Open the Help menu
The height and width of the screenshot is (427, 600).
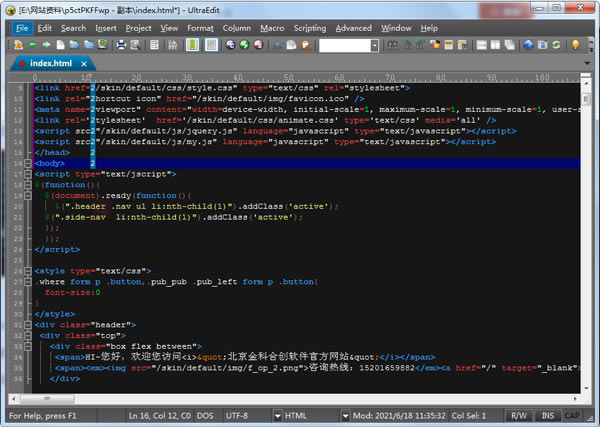[429, 28]
